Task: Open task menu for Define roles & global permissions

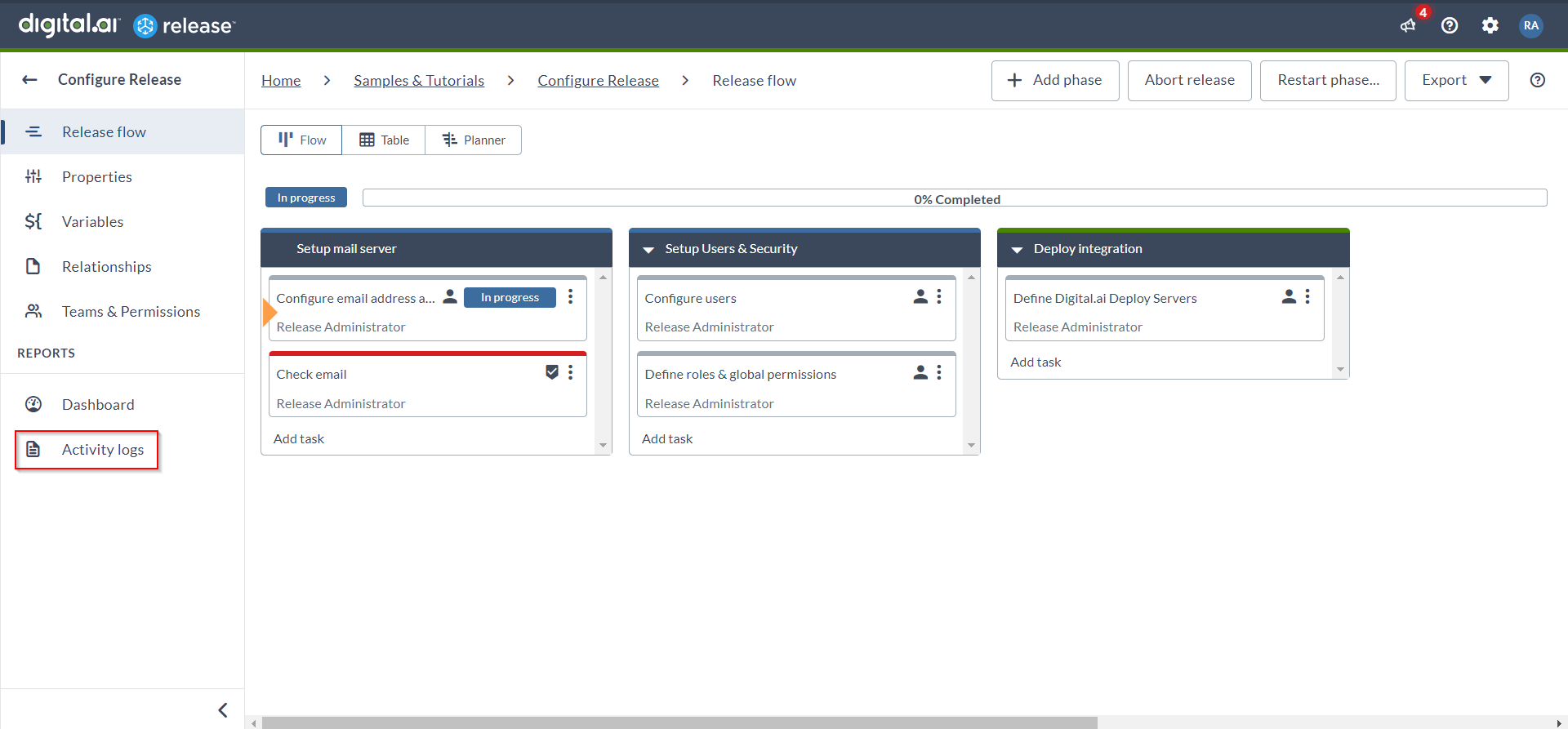Action: tap(939, 373)
